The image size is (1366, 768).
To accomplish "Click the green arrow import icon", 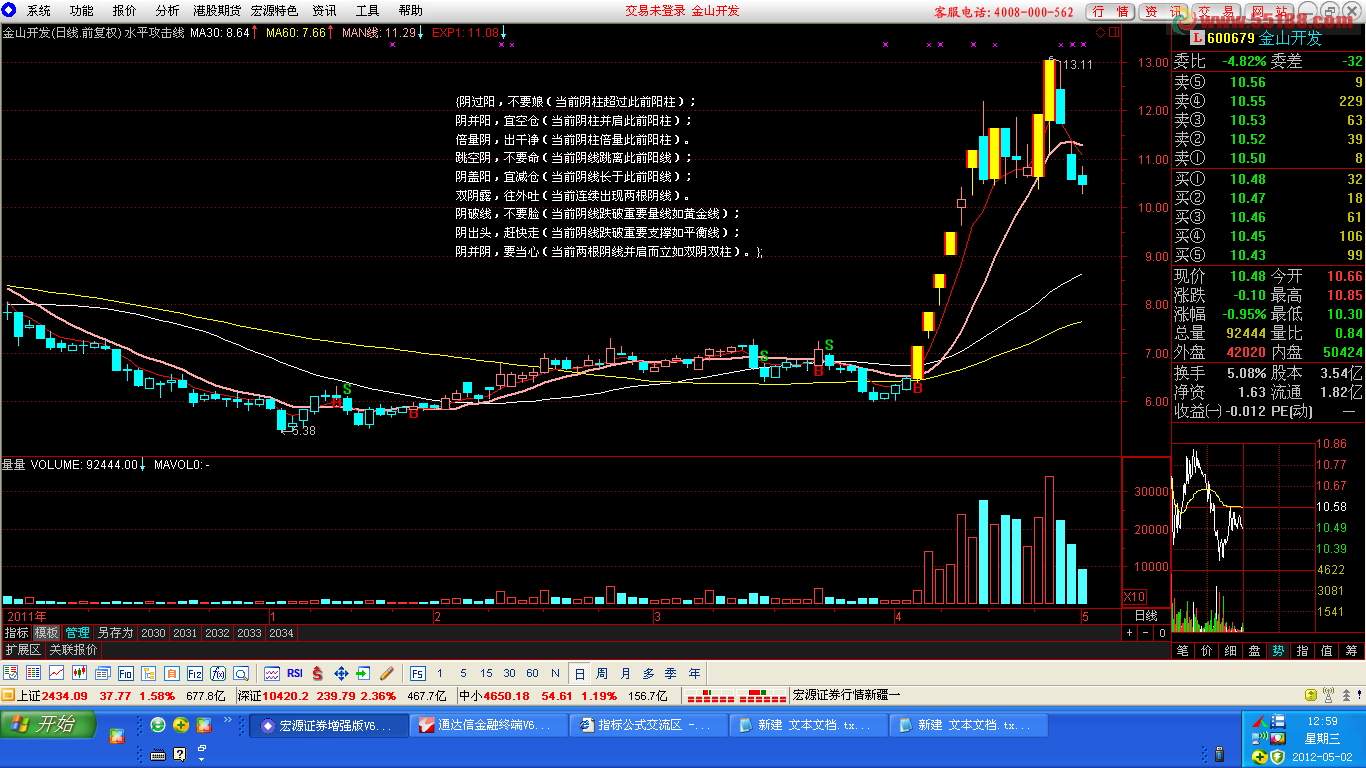I will [364, 673].
